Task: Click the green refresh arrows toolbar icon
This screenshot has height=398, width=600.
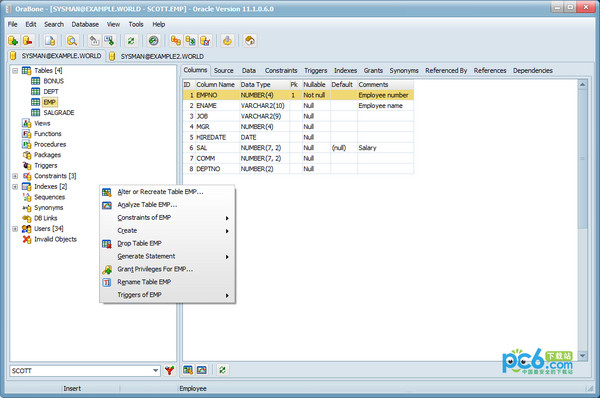Action: (x=131, y=41)
